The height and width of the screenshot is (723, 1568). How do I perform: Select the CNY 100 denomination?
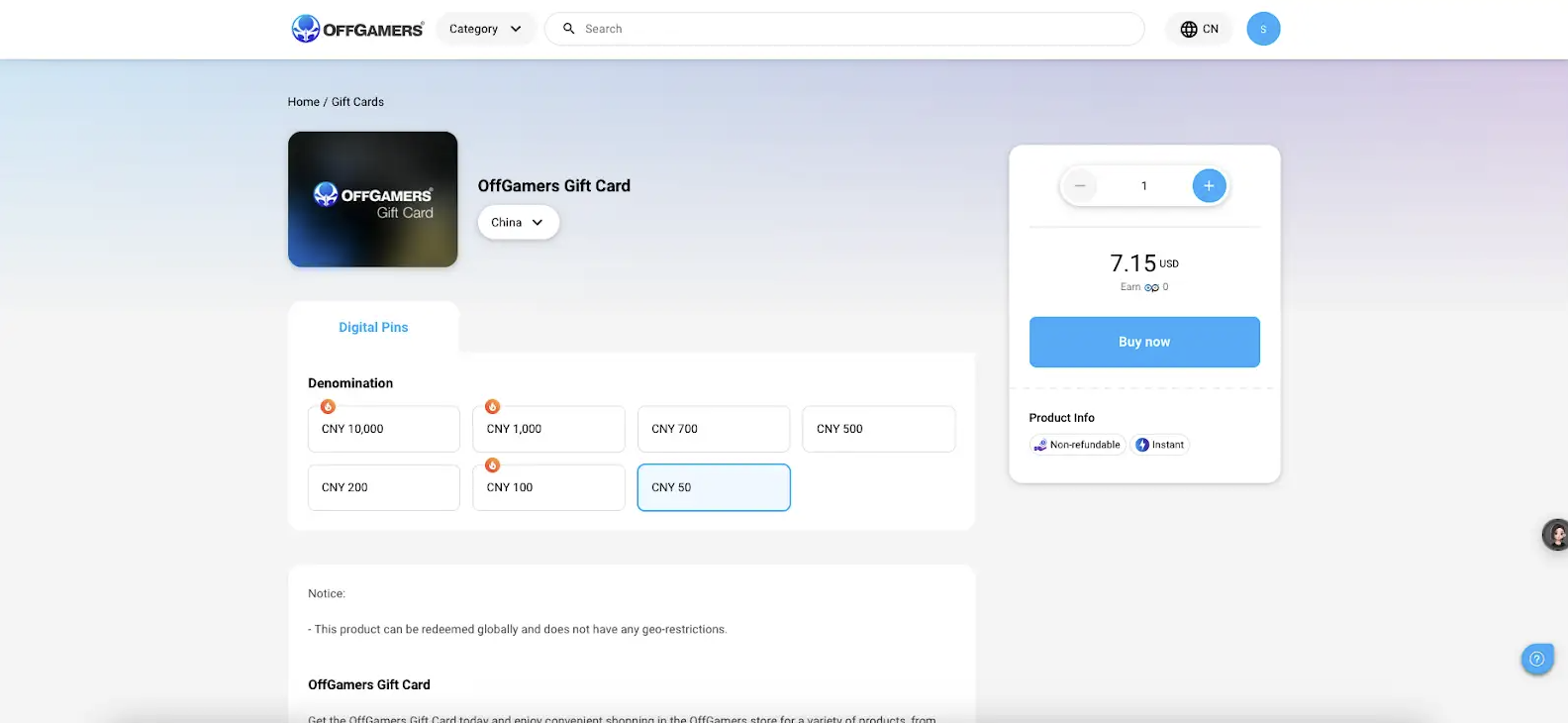point(548,487)
